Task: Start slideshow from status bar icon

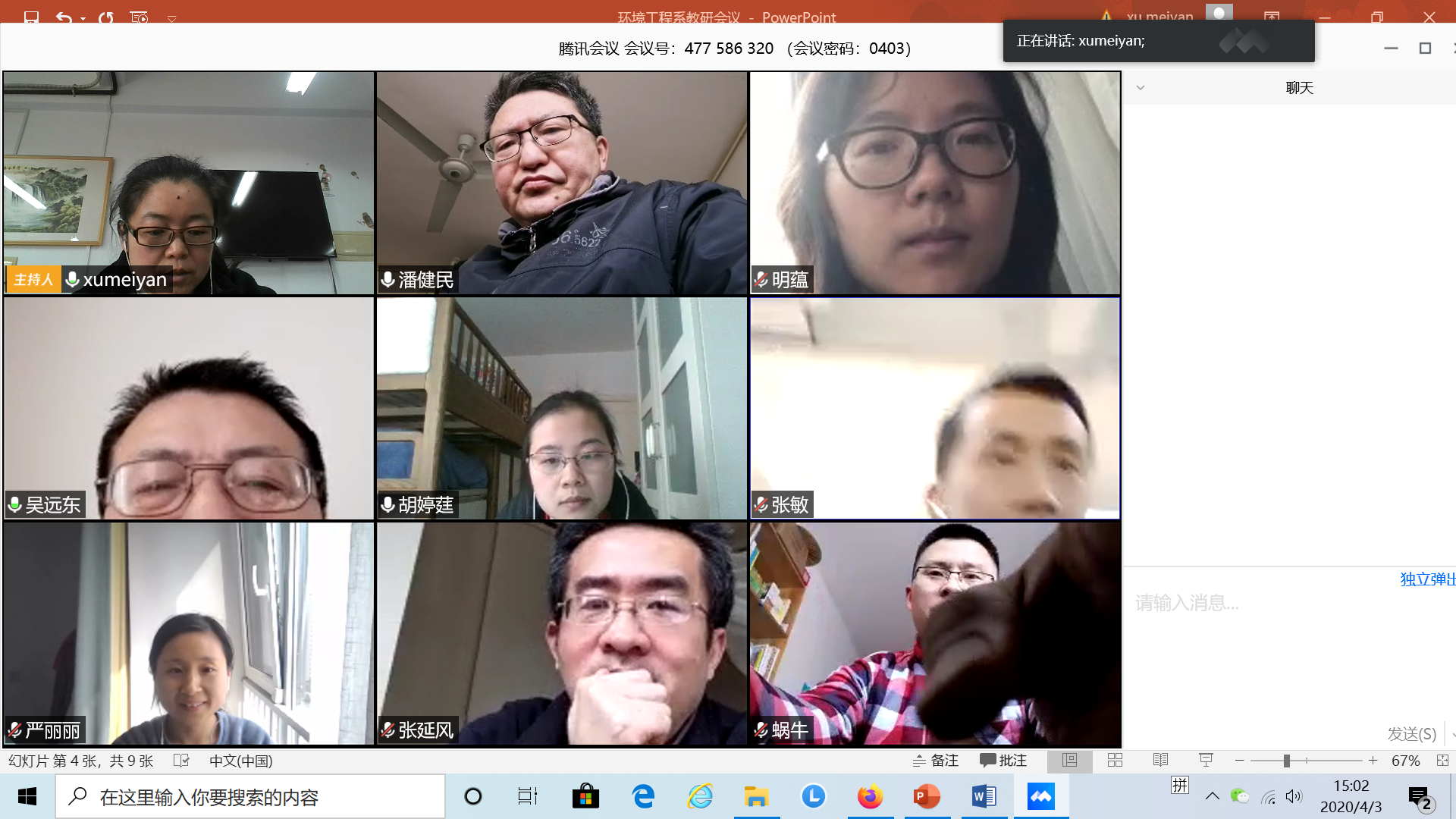Action: [1206, 761]
